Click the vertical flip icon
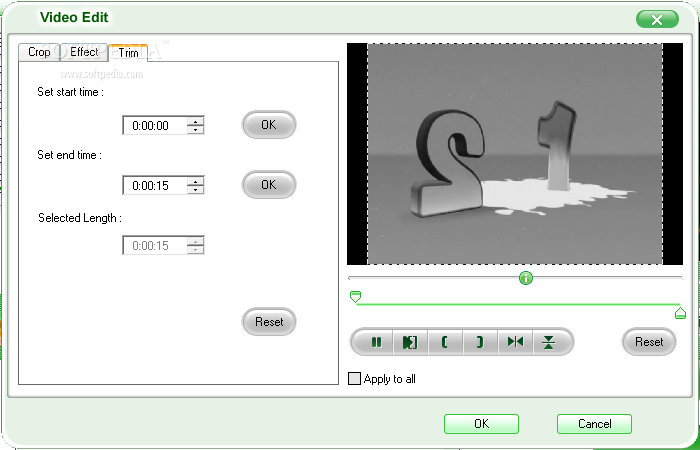Screen dimensions: 700x450 pos(549,342)
